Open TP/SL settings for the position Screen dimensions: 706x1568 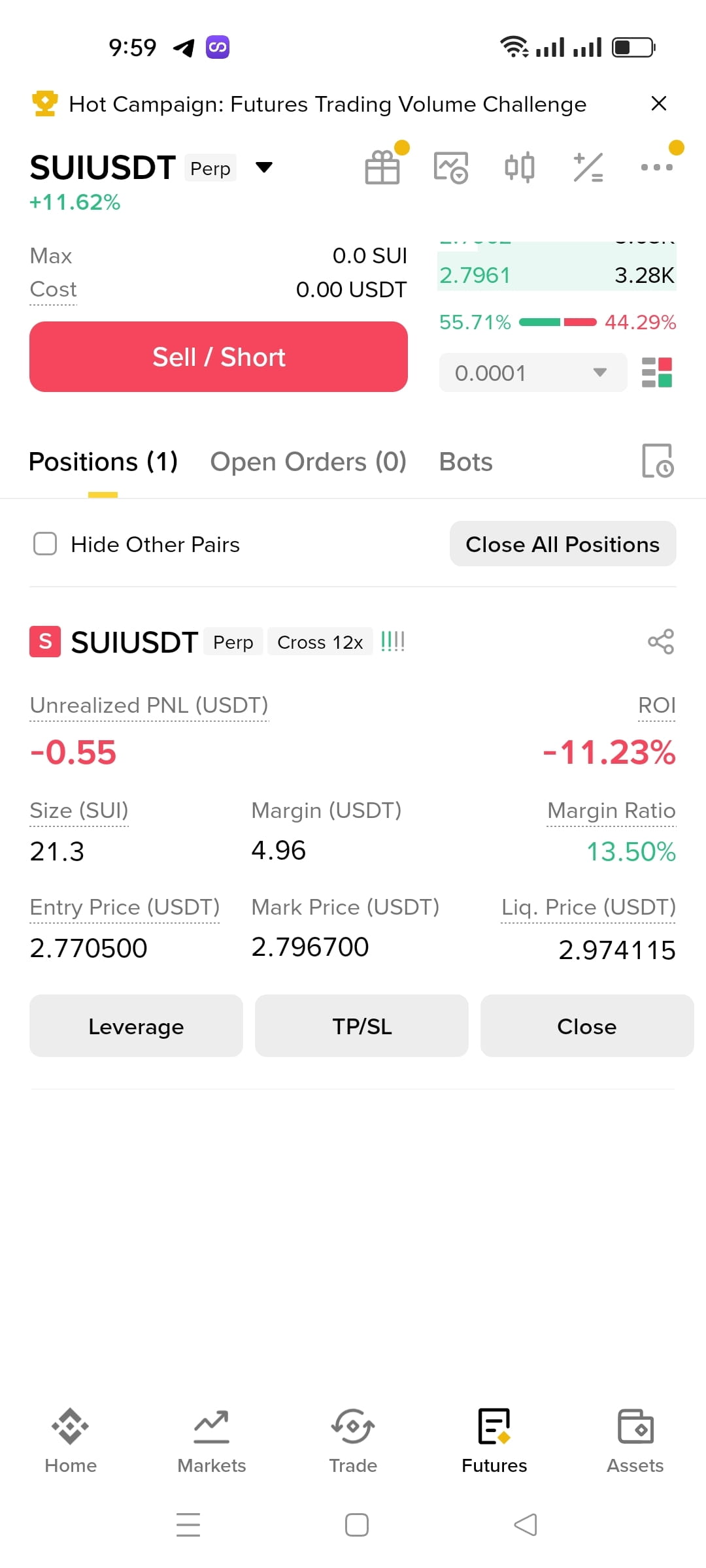click(x=361, y=1026)
